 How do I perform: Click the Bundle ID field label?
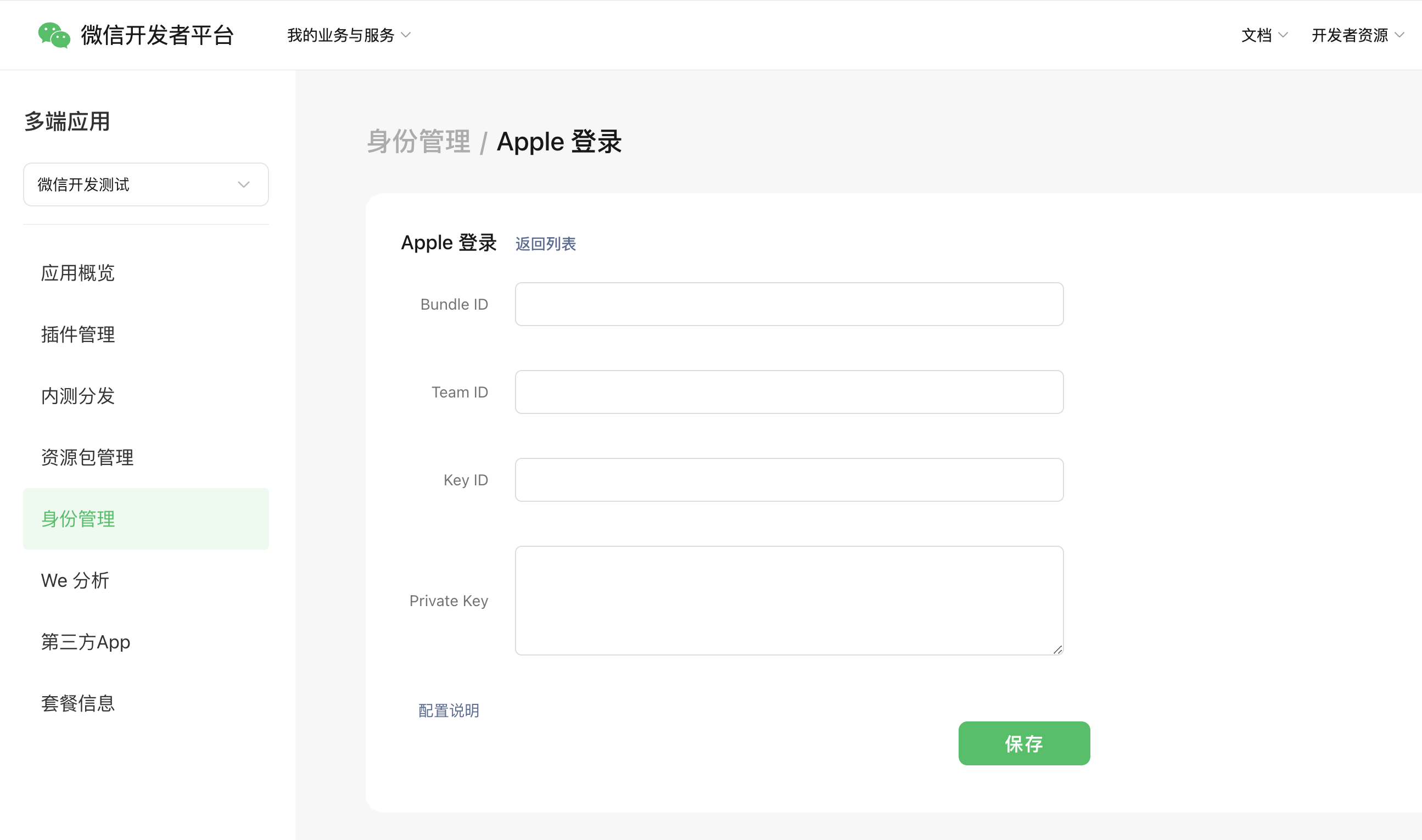454,304
